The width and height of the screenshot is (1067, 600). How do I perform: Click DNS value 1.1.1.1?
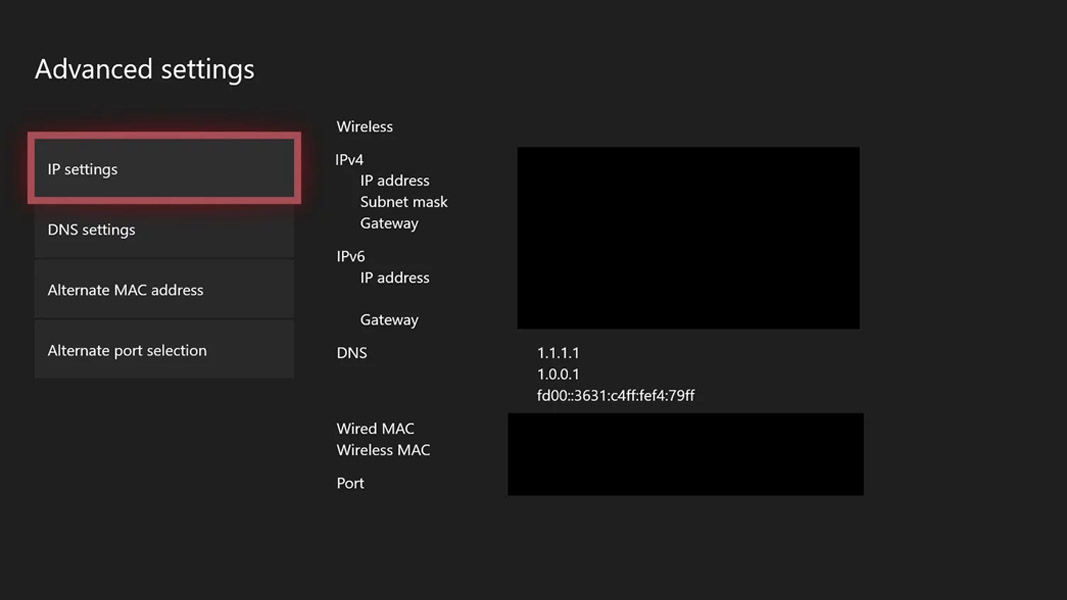[x=558, y=353]
